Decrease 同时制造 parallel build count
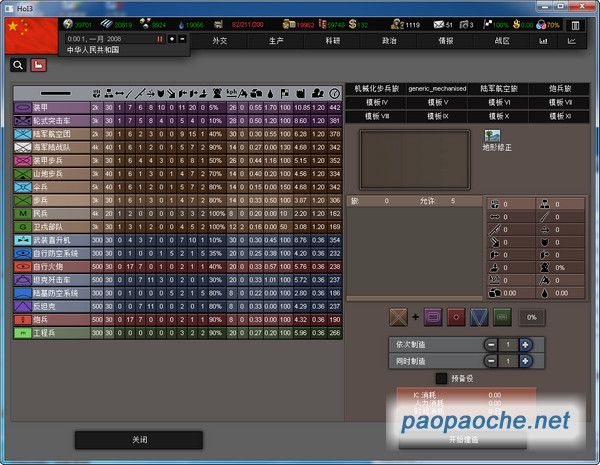Image resolution: width=600 pixels, height=465 pixels. pyautogui.click(x=491, y=361)
